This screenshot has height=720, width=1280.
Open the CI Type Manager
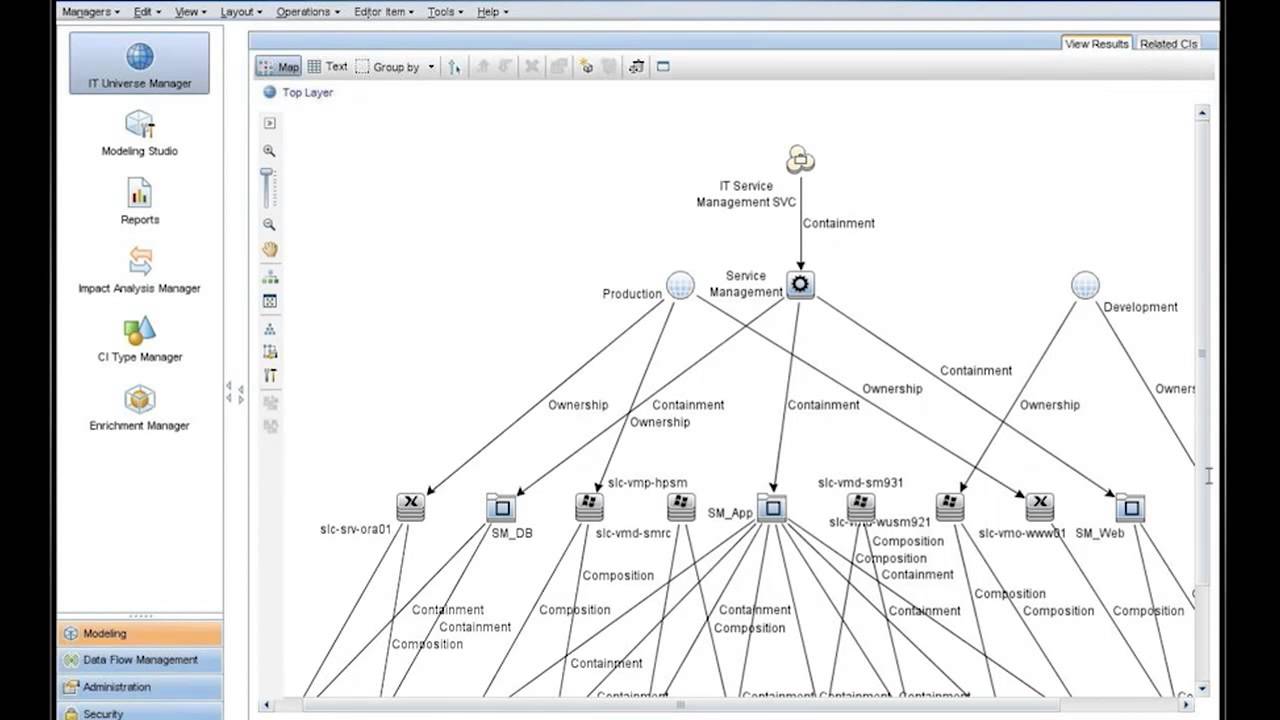coord(139,338)
